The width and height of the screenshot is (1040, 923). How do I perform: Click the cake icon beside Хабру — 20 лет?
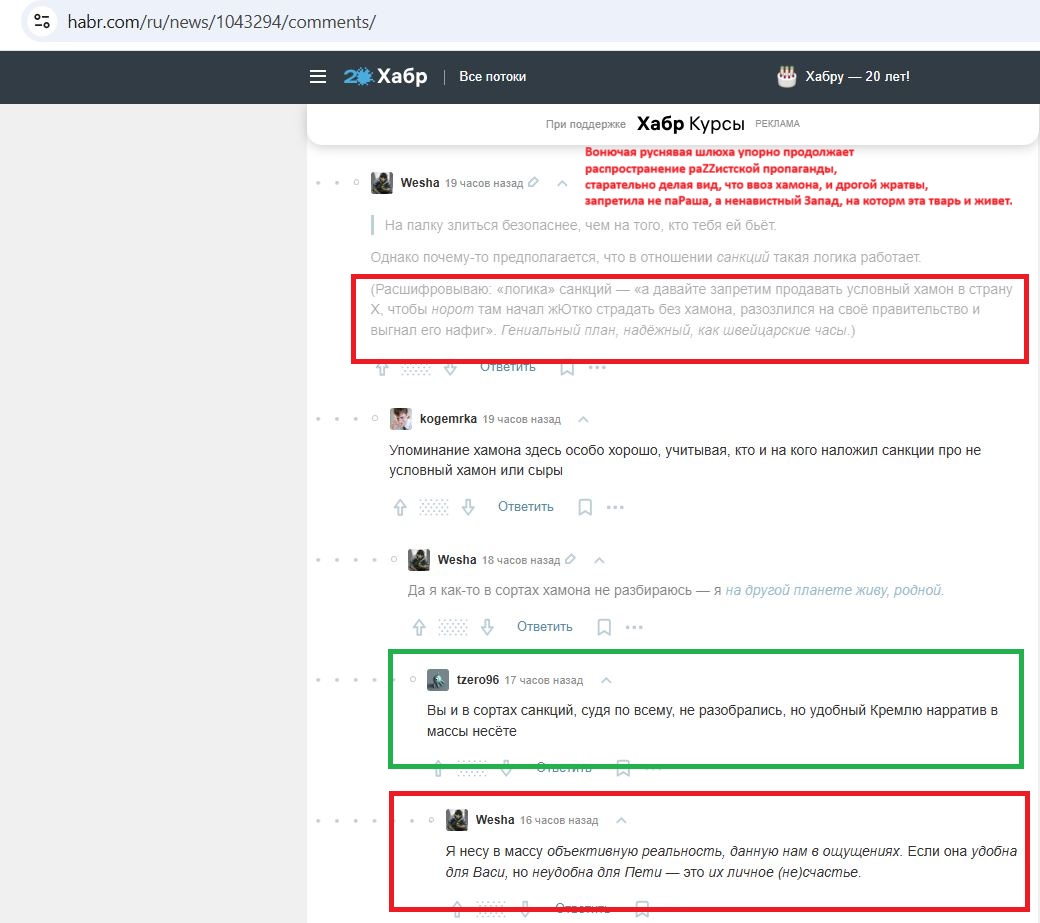click(787, 77)
